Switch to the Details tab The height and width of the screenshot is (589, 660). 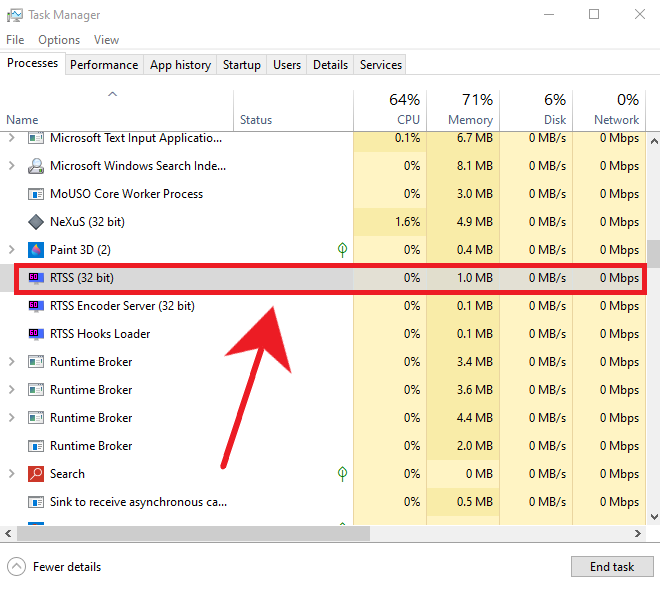coord(330,65)
